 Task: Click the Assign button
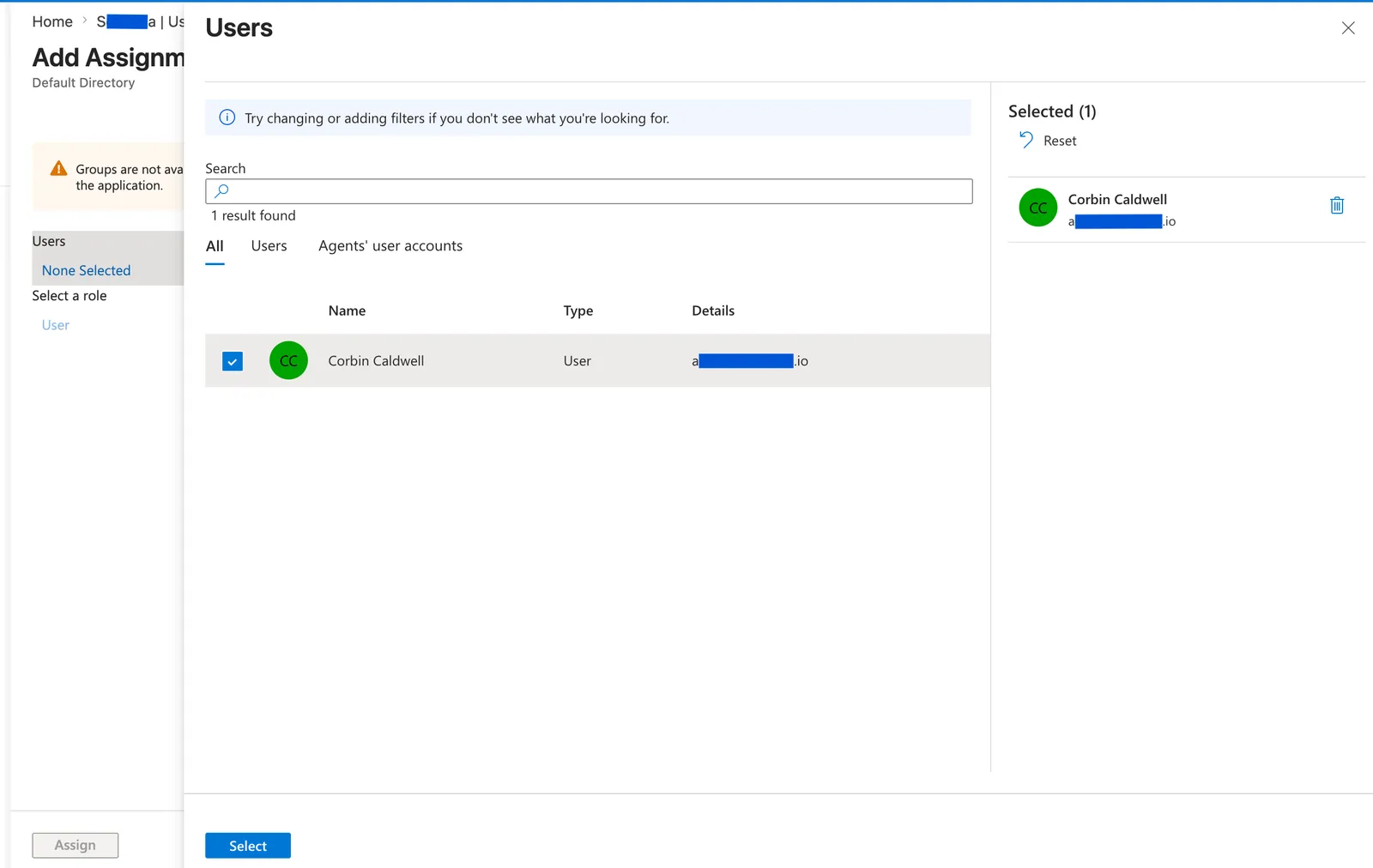pos(76,845)
